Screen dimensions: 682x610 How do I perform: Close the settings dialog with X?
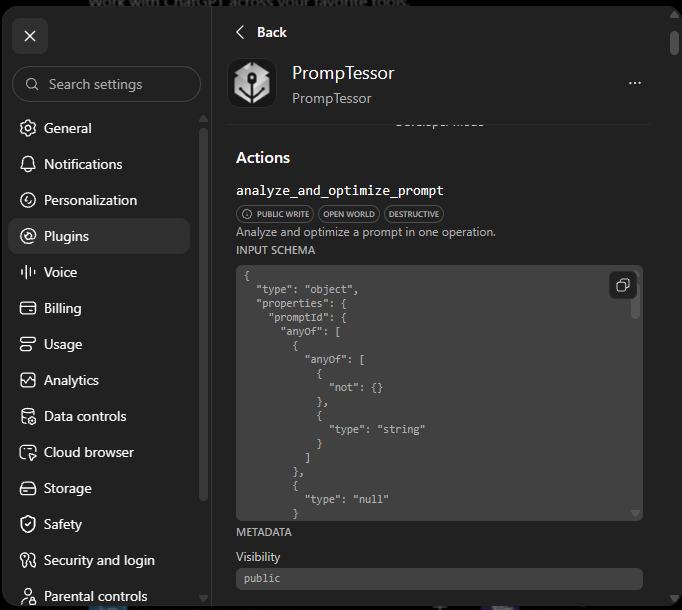click(30, 36)
